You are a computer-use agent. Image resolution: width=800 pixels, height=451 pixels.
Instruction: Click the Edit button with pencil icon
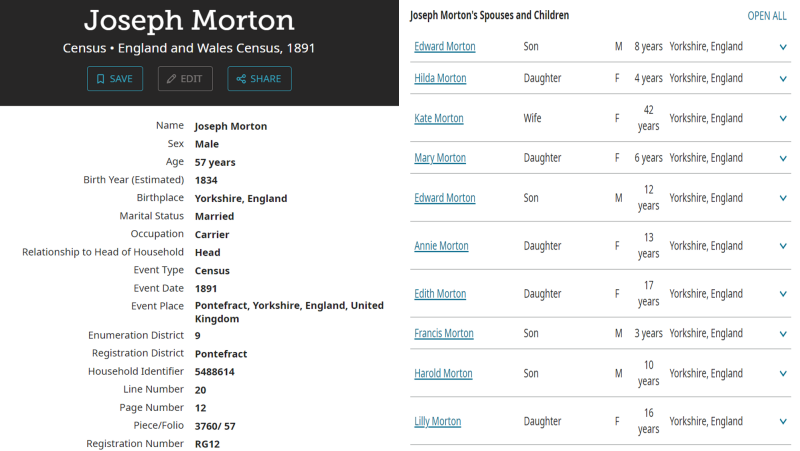pyautogui.click(x=185, y=79)
